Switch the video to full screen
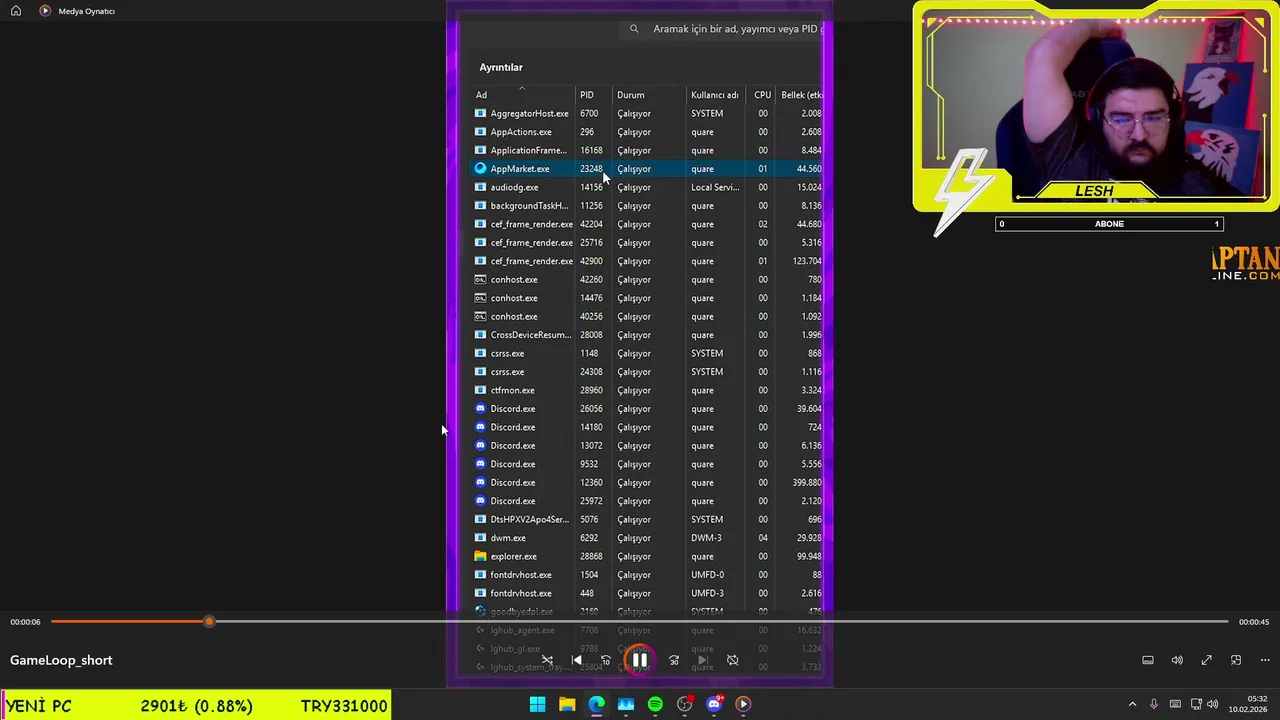Screen dimensions: 1280x720 (x=1207, y=660)
